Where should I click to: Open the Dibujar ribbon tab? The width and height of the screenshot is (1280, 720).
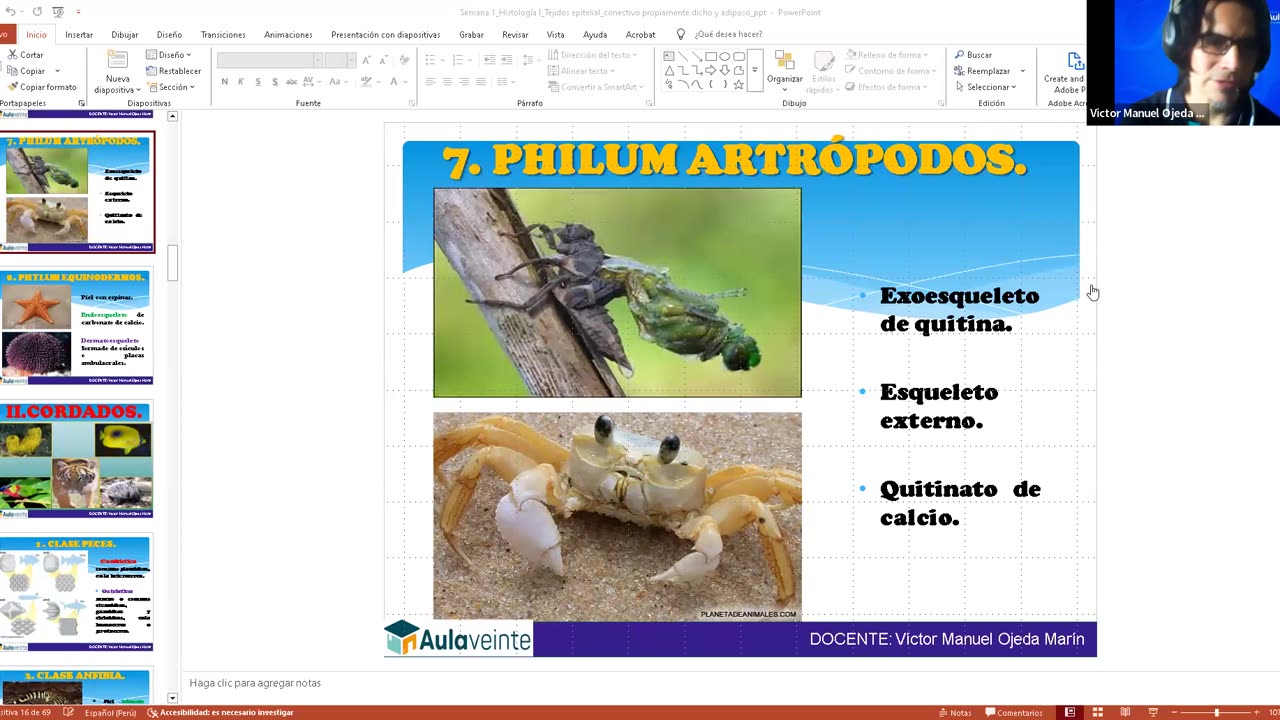click(x=125, y=34)
